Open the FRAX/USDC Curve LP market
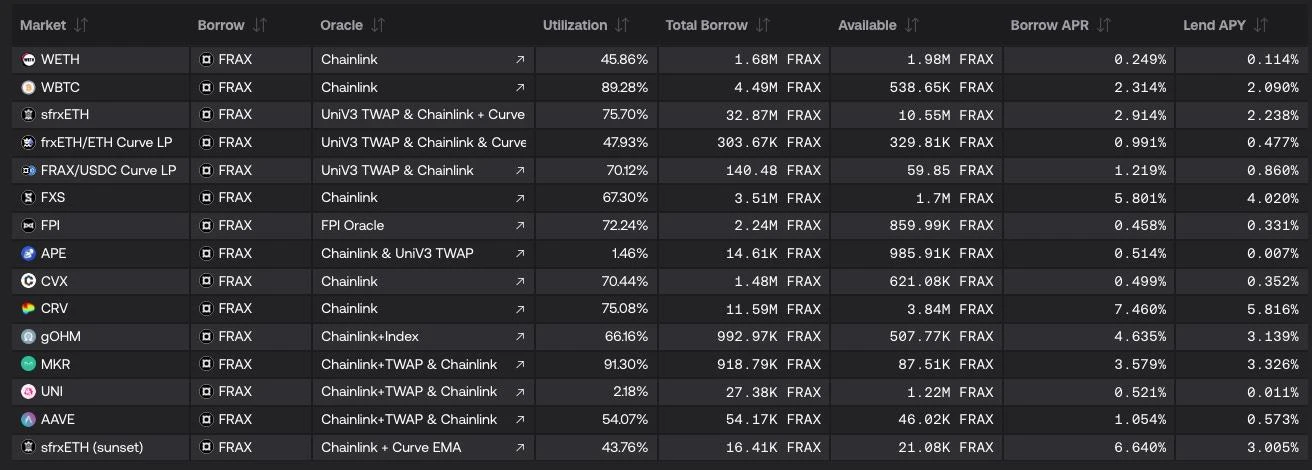1312x470 pixels. (x=108, y=171)
